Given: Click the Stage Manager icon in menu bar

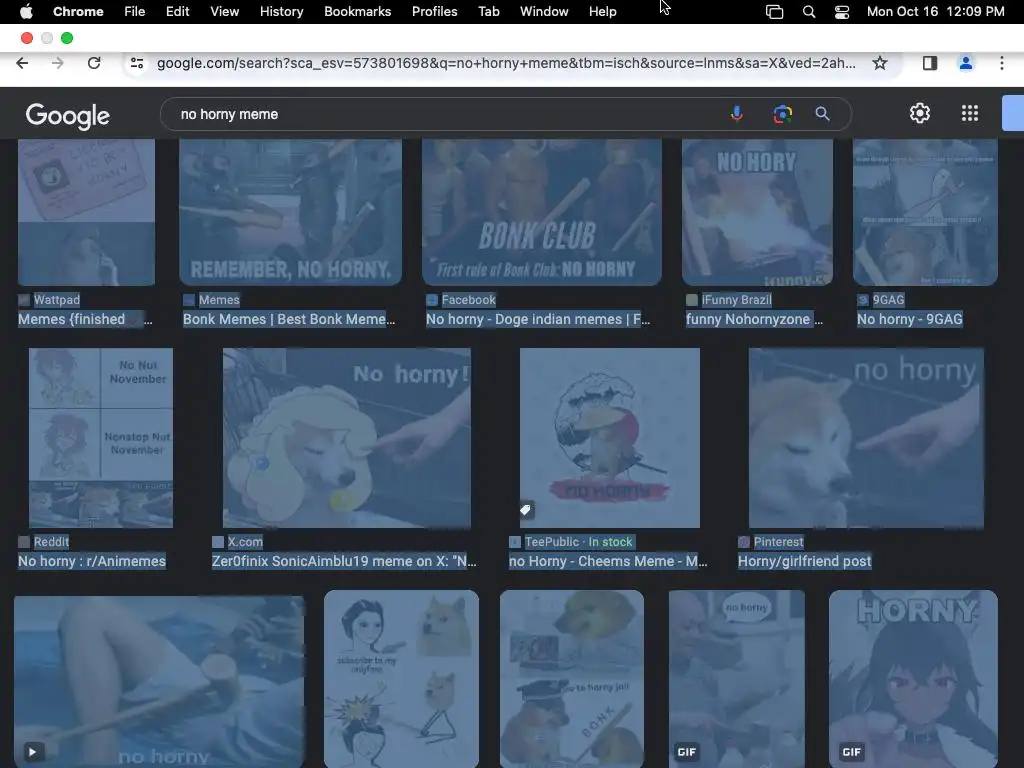Looking at the screenshot, I should coord(775,12).
